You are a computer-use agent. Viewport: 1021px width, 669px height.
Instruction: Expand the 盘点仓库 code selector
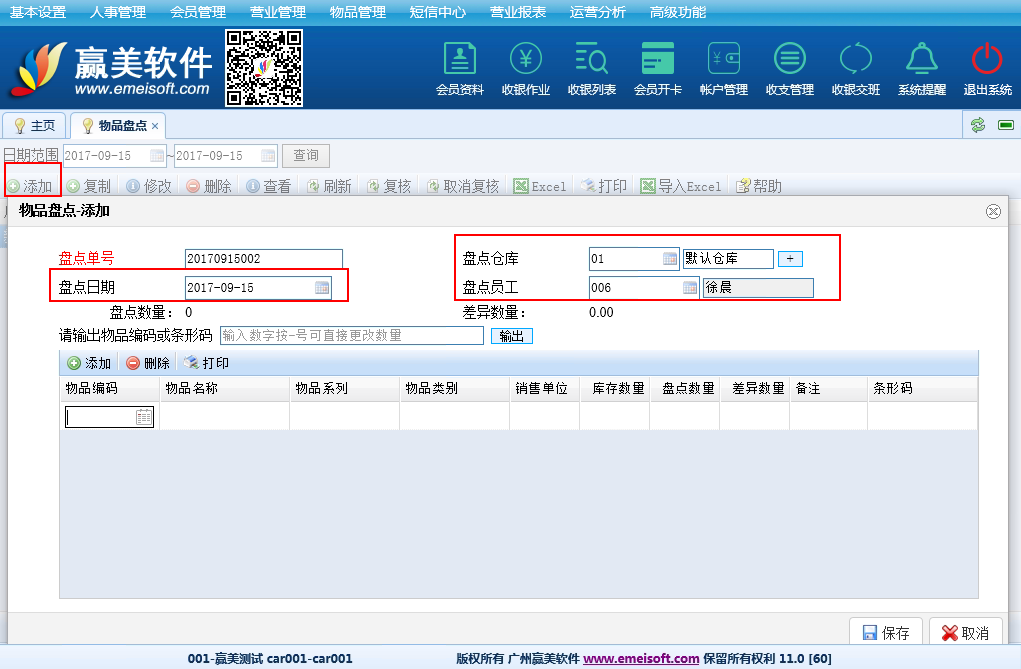point(670,260)
